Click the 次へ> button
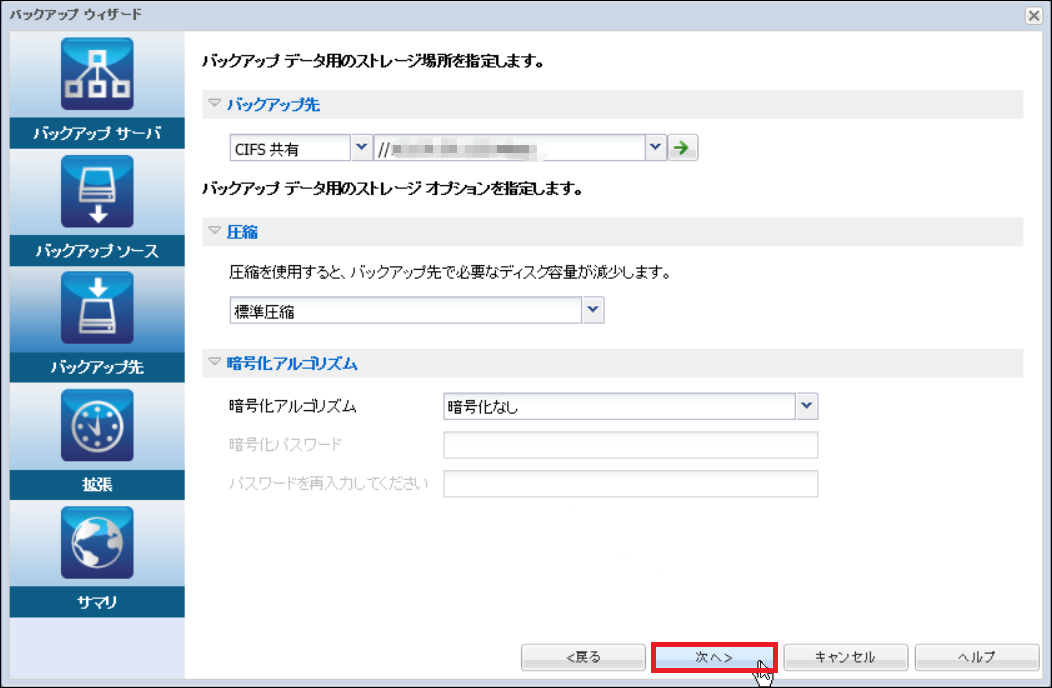The height and width of the screenshot is (688, 1052). tap(714, 657)
